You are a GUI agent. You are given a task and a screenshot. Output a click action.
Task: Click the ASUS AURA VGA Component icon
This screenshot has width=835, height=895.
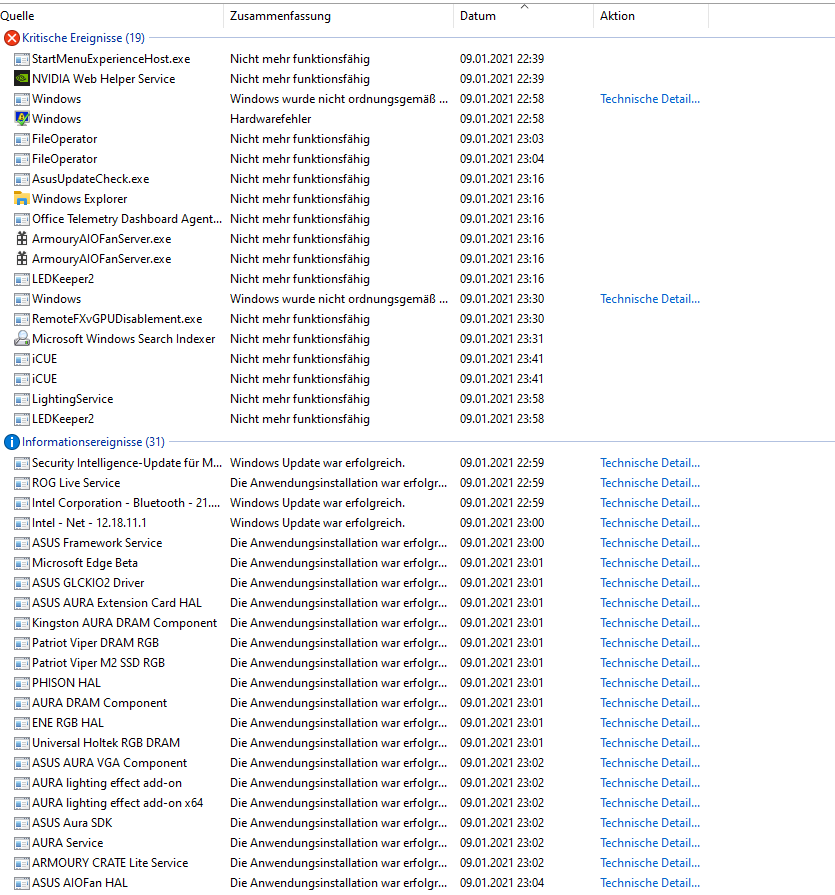tap(22, 763)
